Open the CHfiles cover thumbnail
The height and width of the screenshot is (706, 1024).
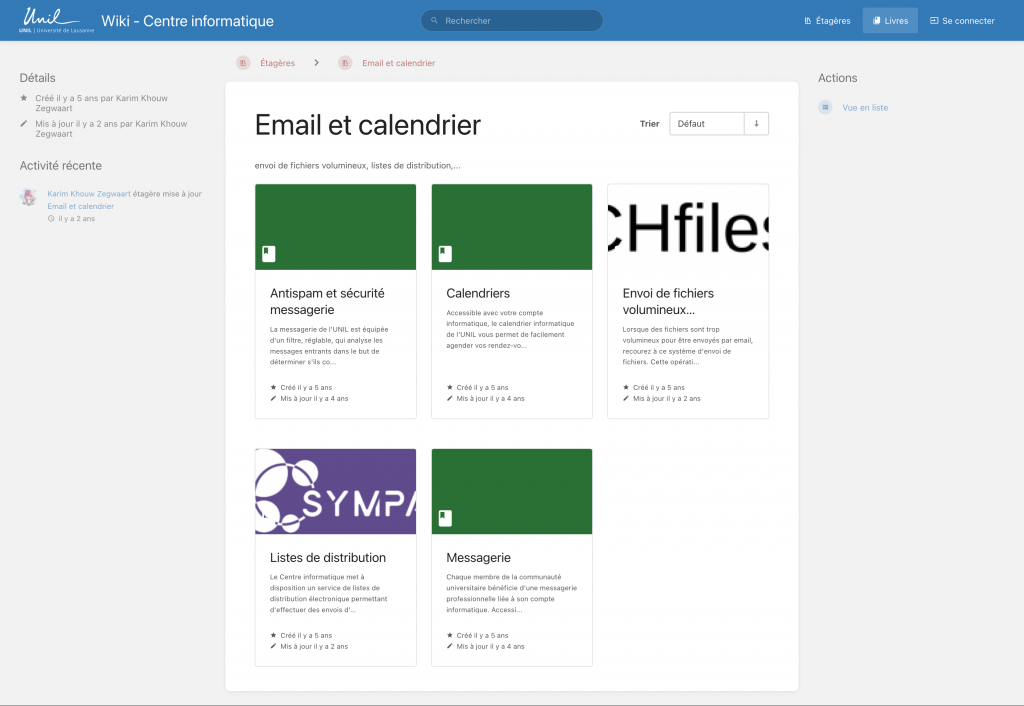point(687,227)
